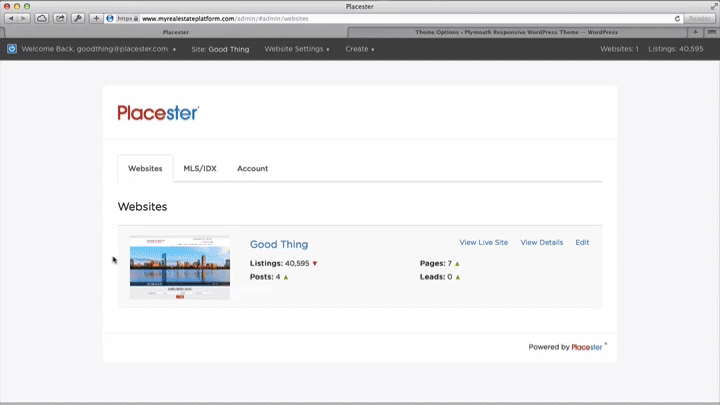Click View Details link
This screenshot has width=720, height=405.
pos(541,242)
